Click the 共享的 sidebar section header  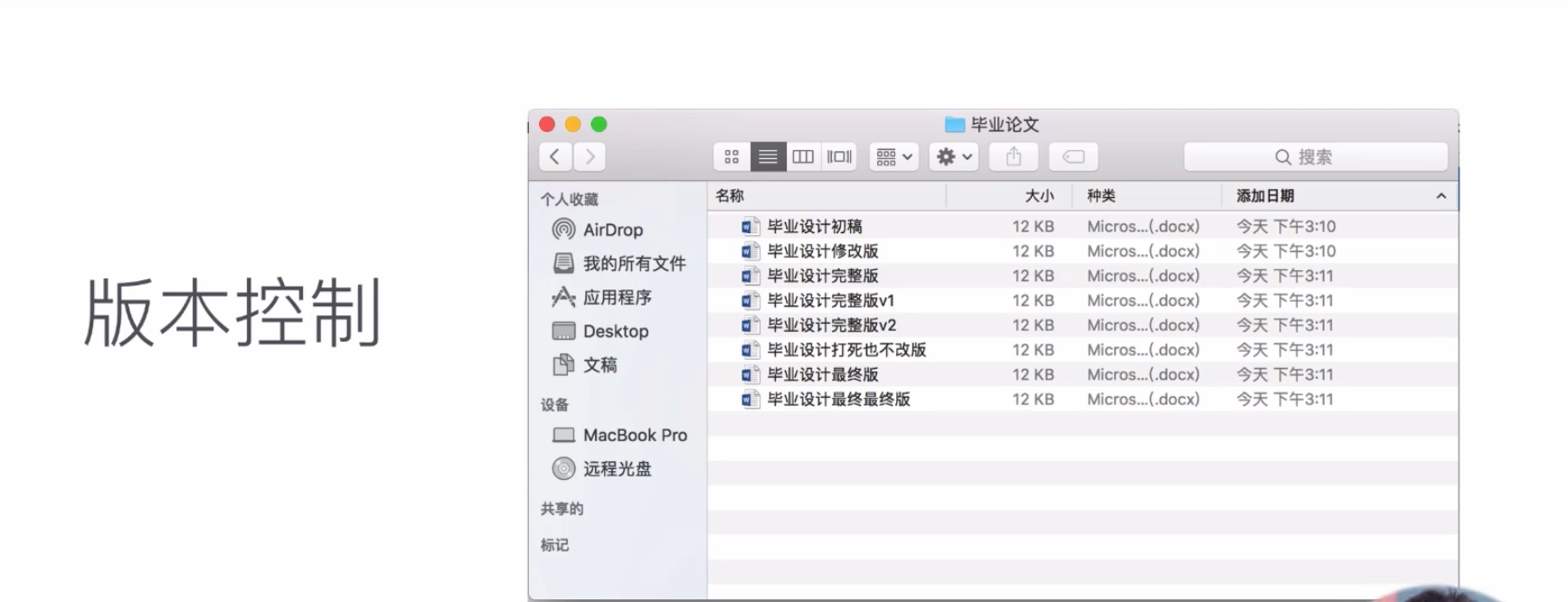pos(562,509)
